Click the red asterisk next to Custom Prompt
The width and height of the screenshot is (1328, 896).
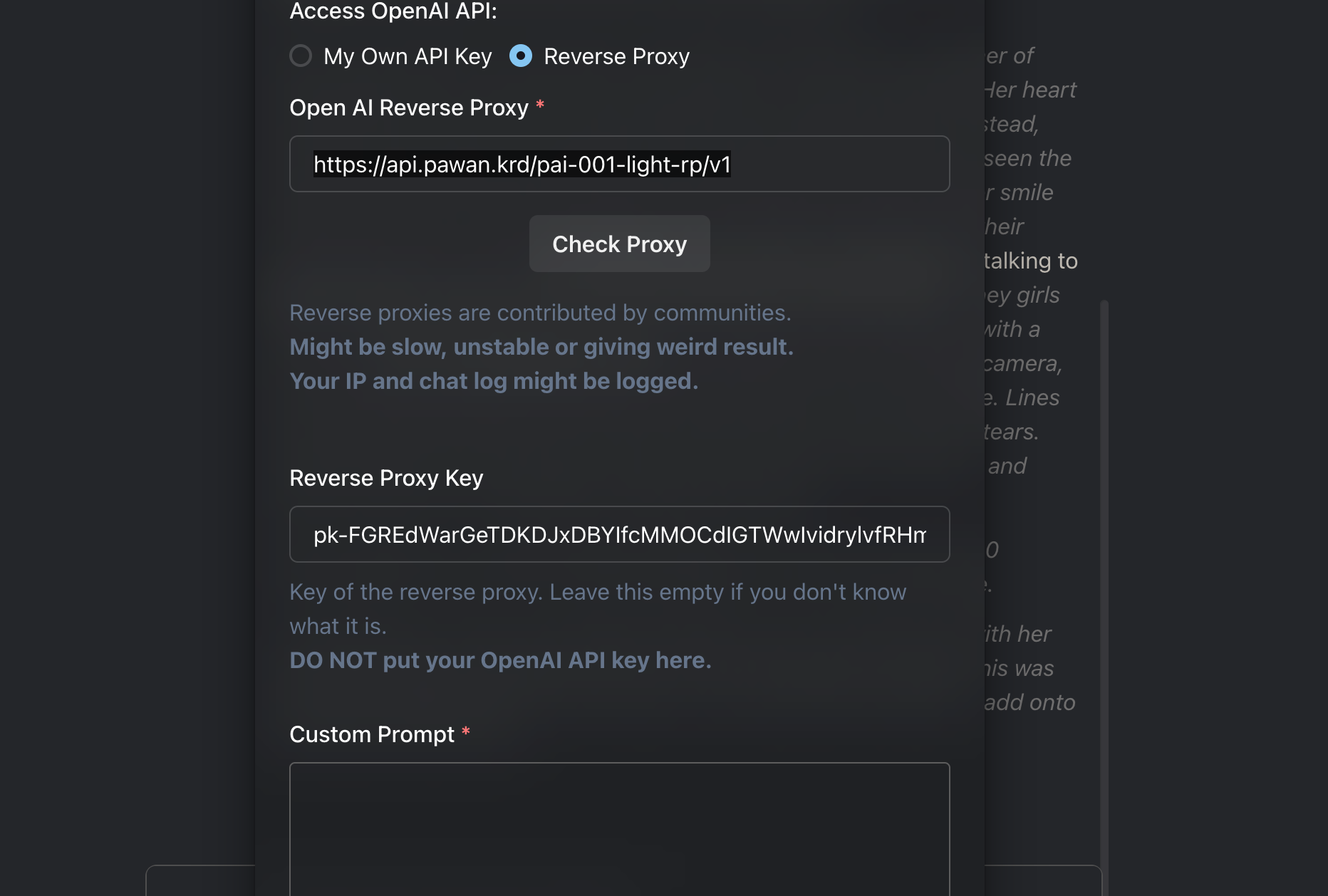[467, 732]
